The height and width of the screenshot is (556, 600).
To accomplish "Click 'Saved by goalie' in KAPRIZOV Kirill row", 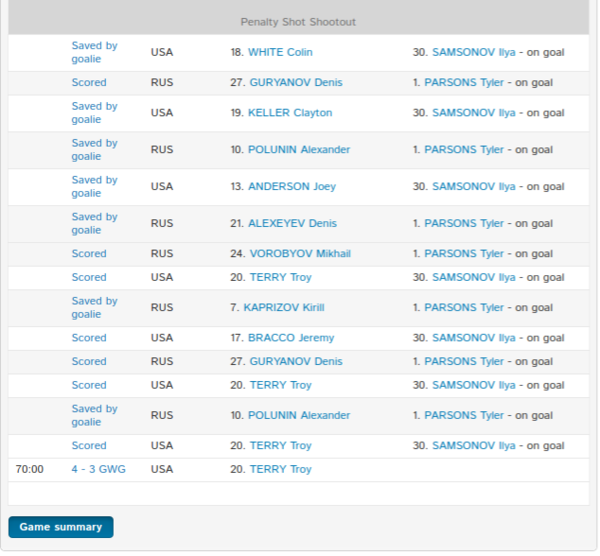I will click(x=95, y=307).
